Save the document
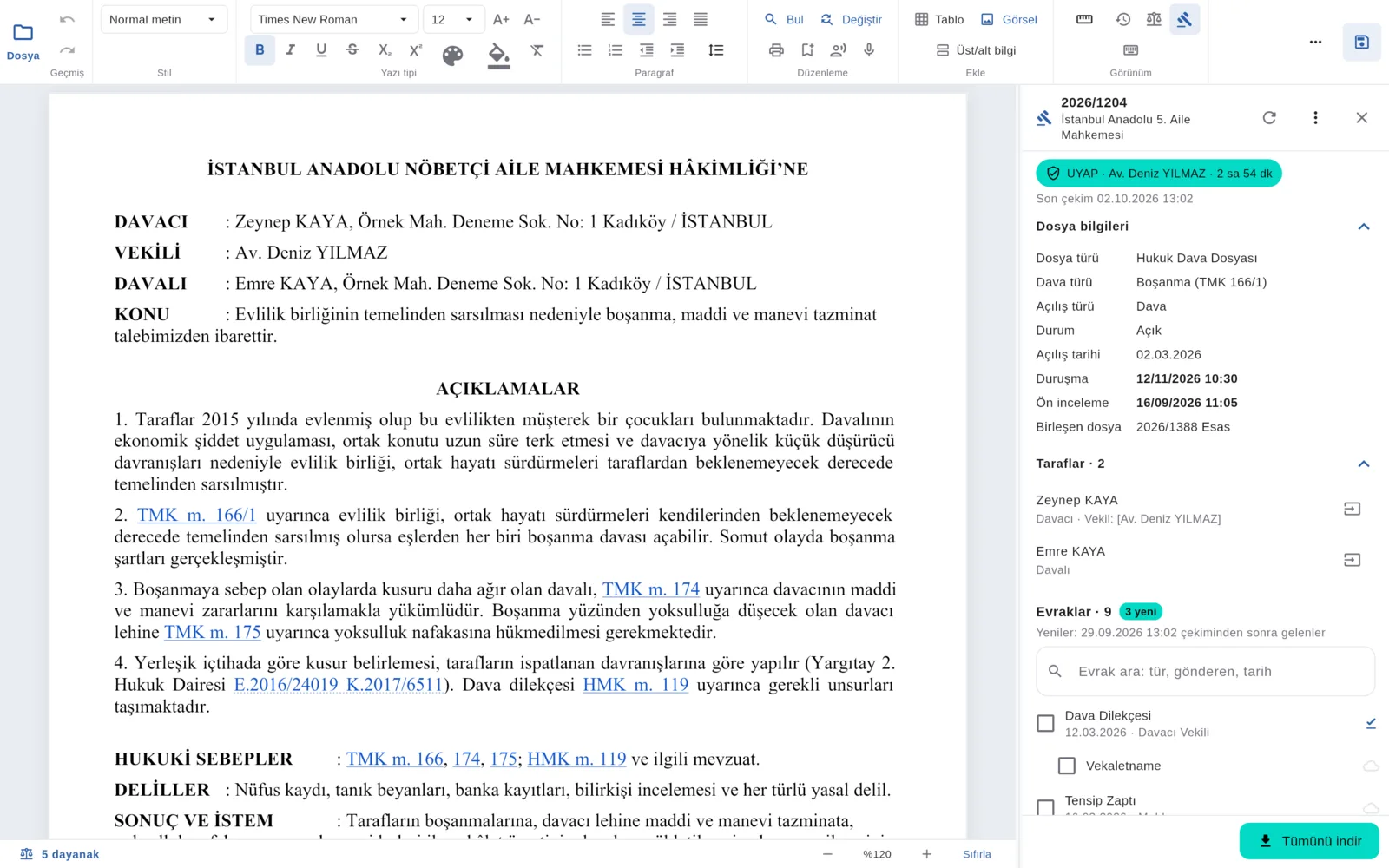 (1361, 42)
